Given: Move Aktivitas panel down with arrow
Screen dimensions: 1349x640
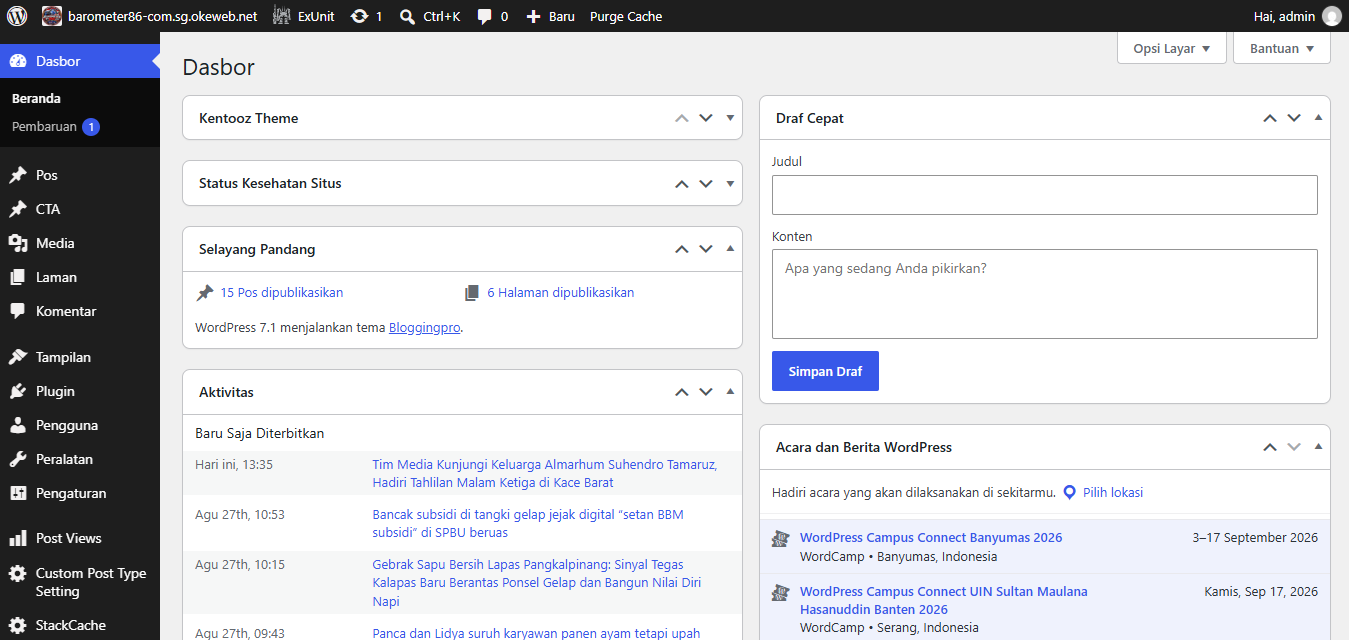Looking at the screenshot, I should pos(706,392).
